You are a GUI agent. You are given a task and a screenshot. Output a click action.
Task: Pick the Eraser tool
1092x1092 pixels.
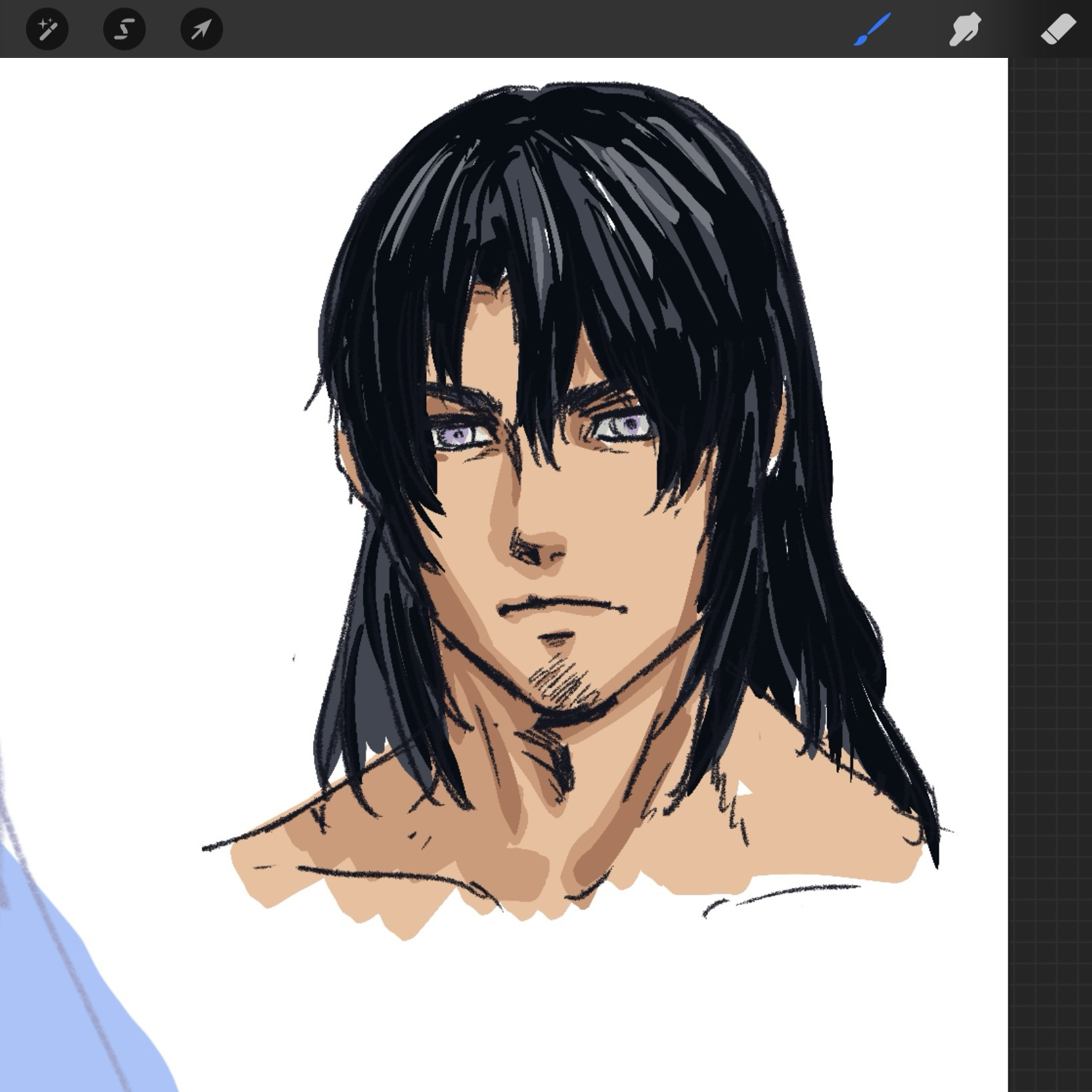[x=1057, y=30]
